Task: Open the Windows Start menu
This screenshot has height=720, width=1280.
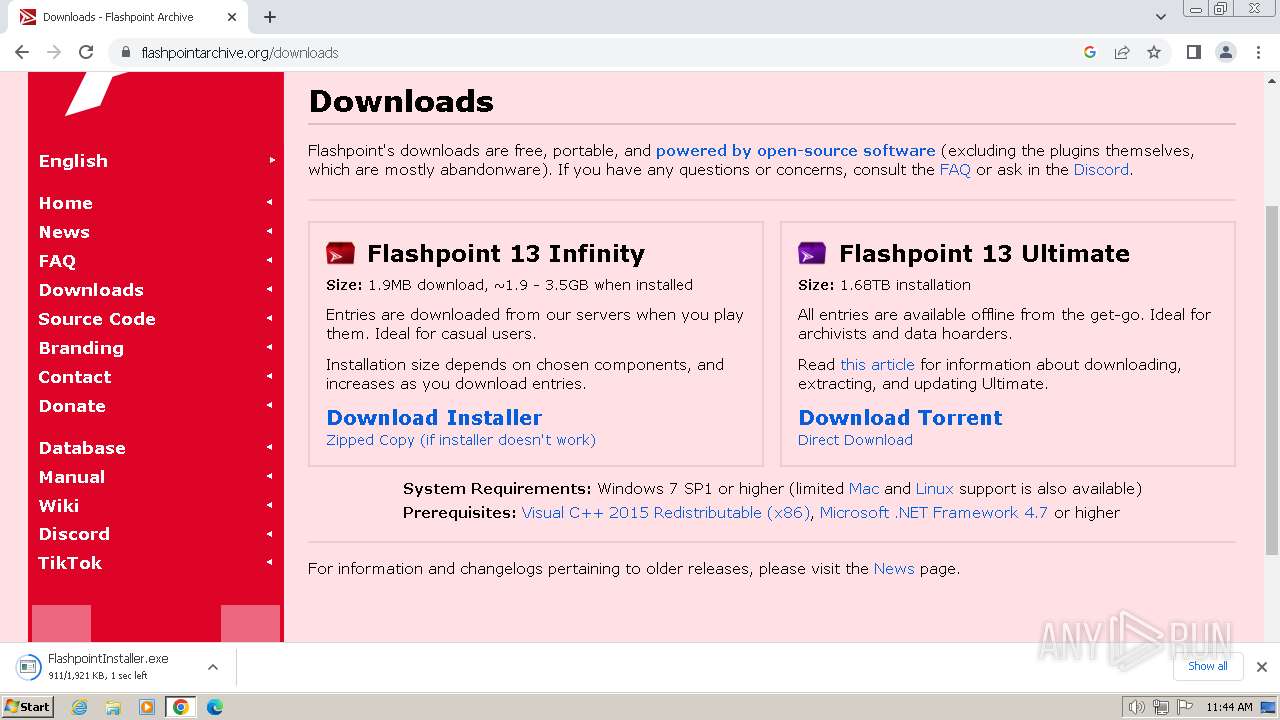Action: pyautogui.click(x=28, y=707)
